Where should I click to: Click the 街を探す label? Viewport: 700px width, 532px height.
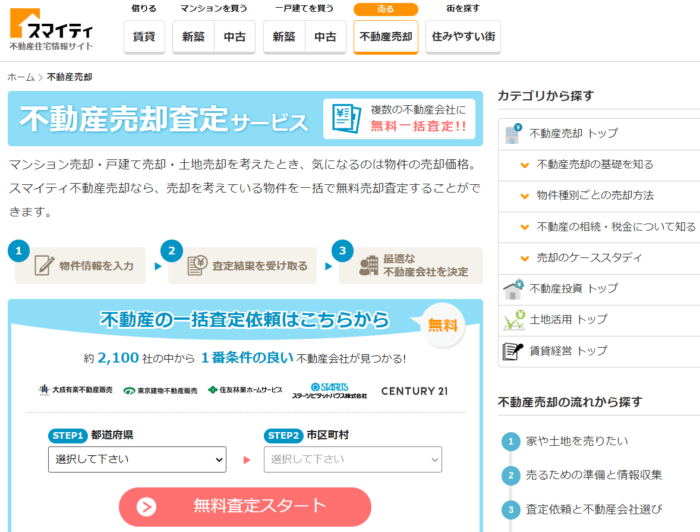pos(463,8)
